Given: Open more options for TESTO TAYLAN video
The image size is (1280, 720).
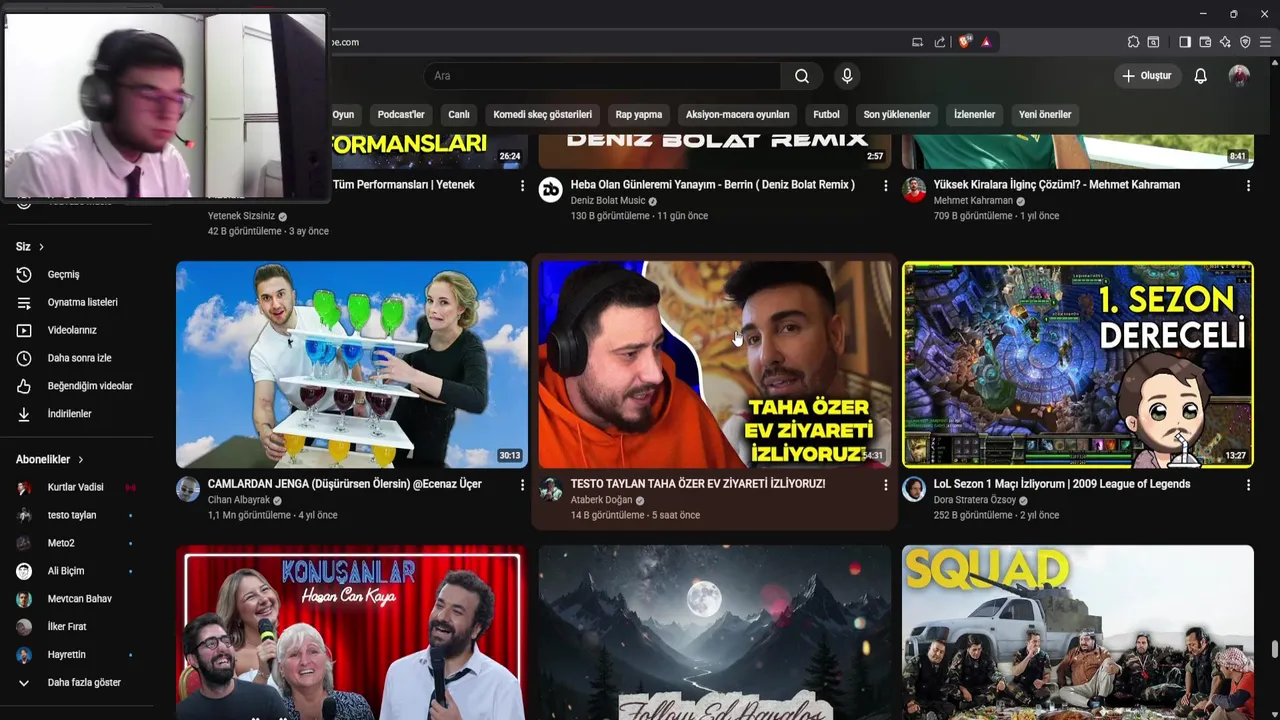Looking at the screenshot, I should point(885,485).
